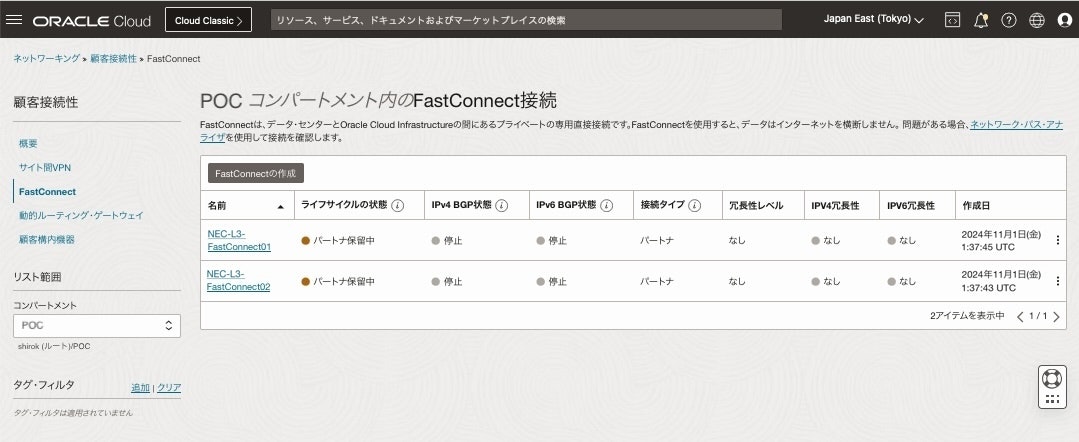The height and width of the screenshot is (442, 1079).
Task: Click the ORACLE Cloud logo
Action: 92,21
